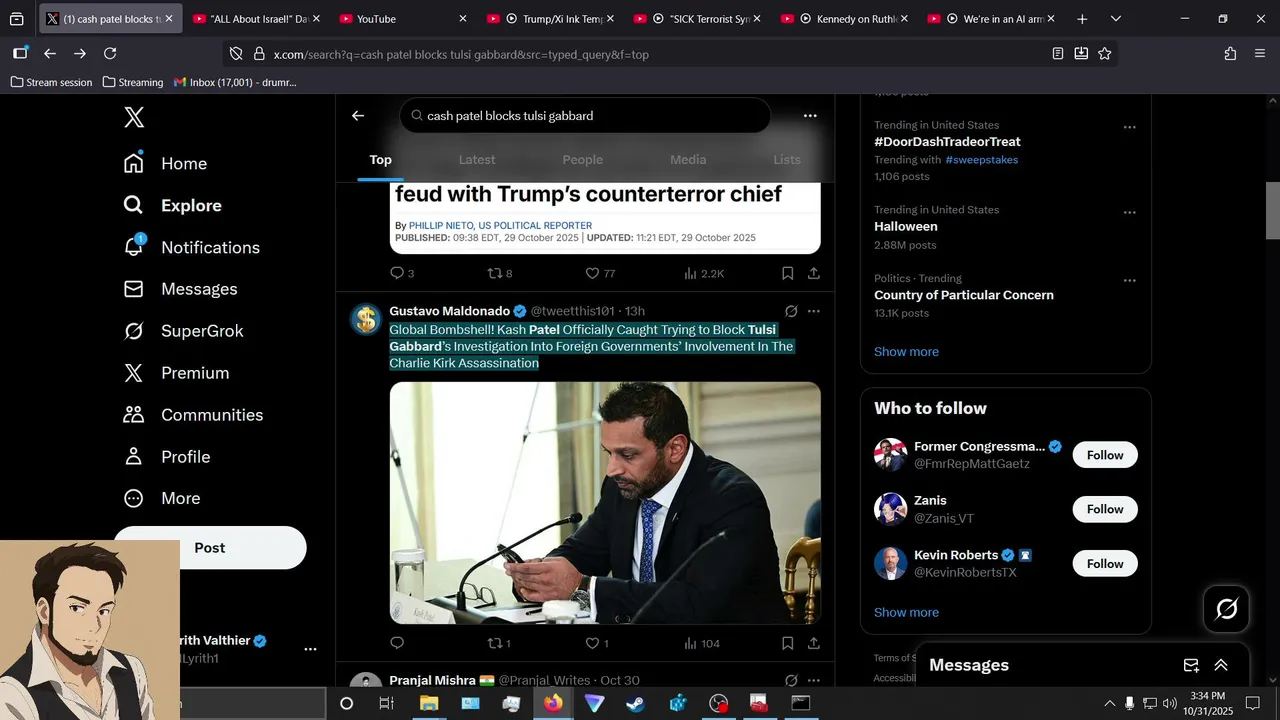Follow Kevin Roberts
1280x720 pixels.
pyautogui.click(x=1105, y=564)
